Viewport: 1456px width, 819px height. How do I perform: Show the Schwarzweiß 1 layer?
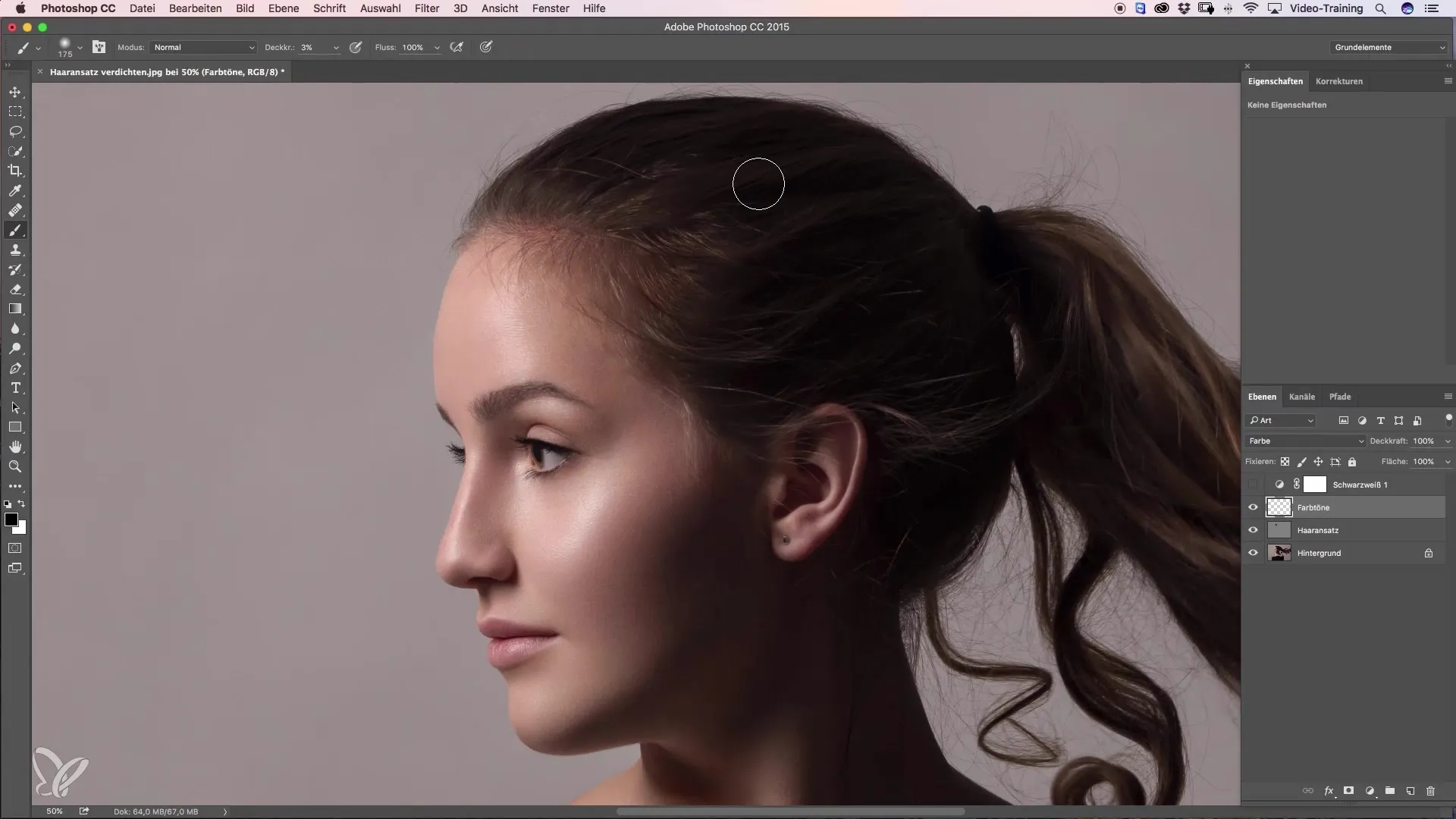click(1253, 485)
